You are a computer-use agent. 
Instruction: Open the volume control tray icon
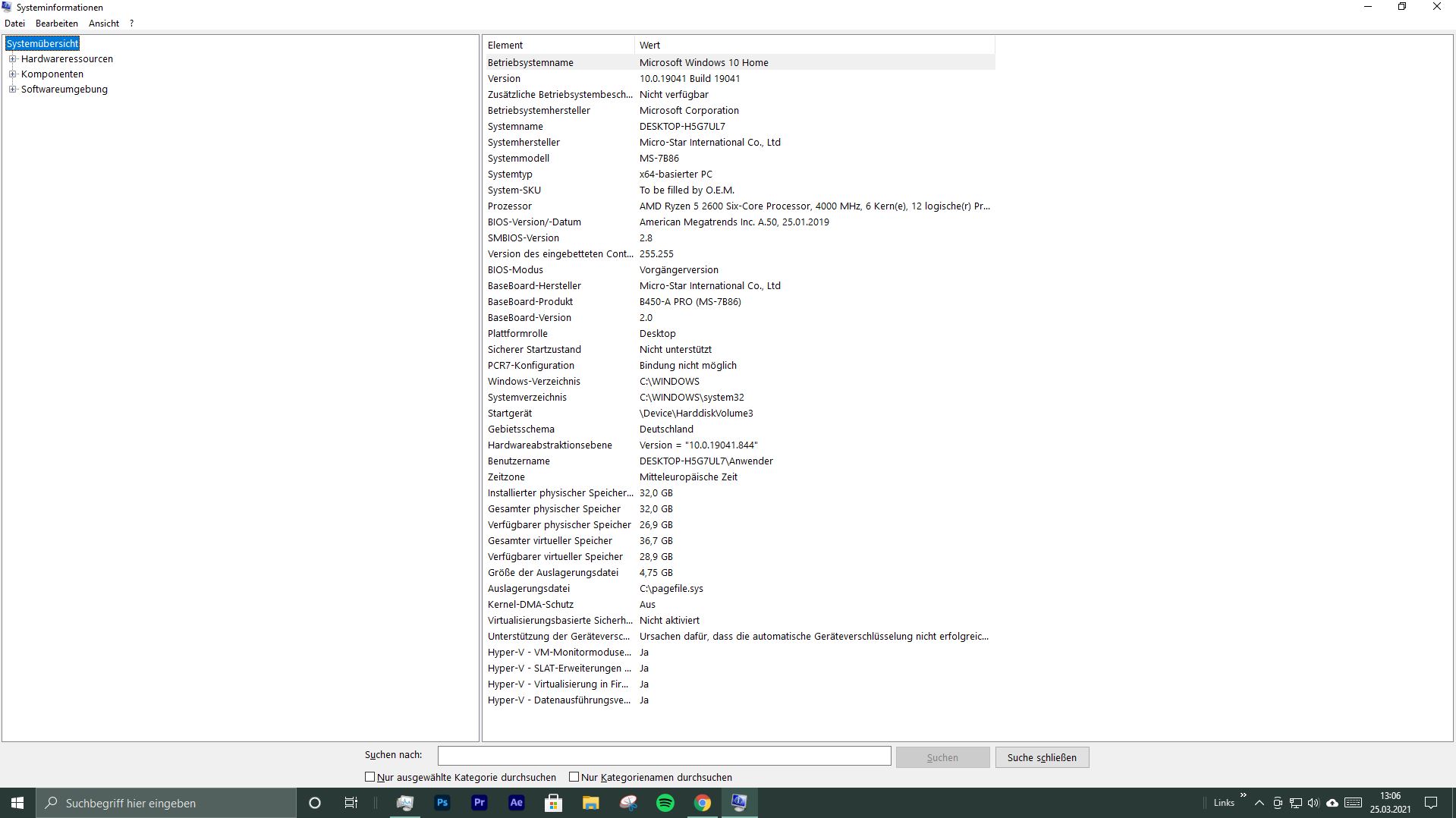coord(1313,803)
